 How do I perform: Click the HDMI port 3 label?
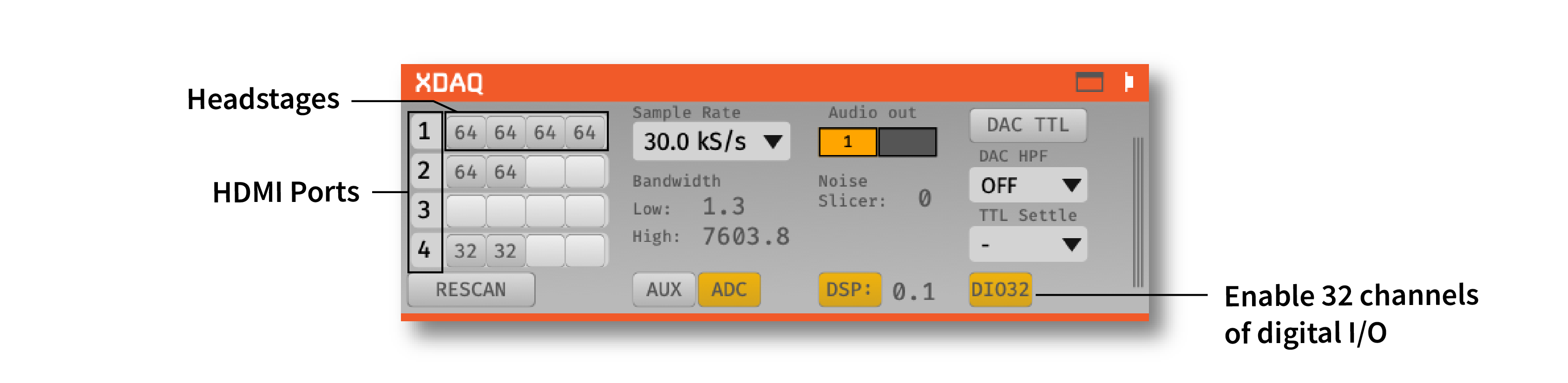click(424, 210)
